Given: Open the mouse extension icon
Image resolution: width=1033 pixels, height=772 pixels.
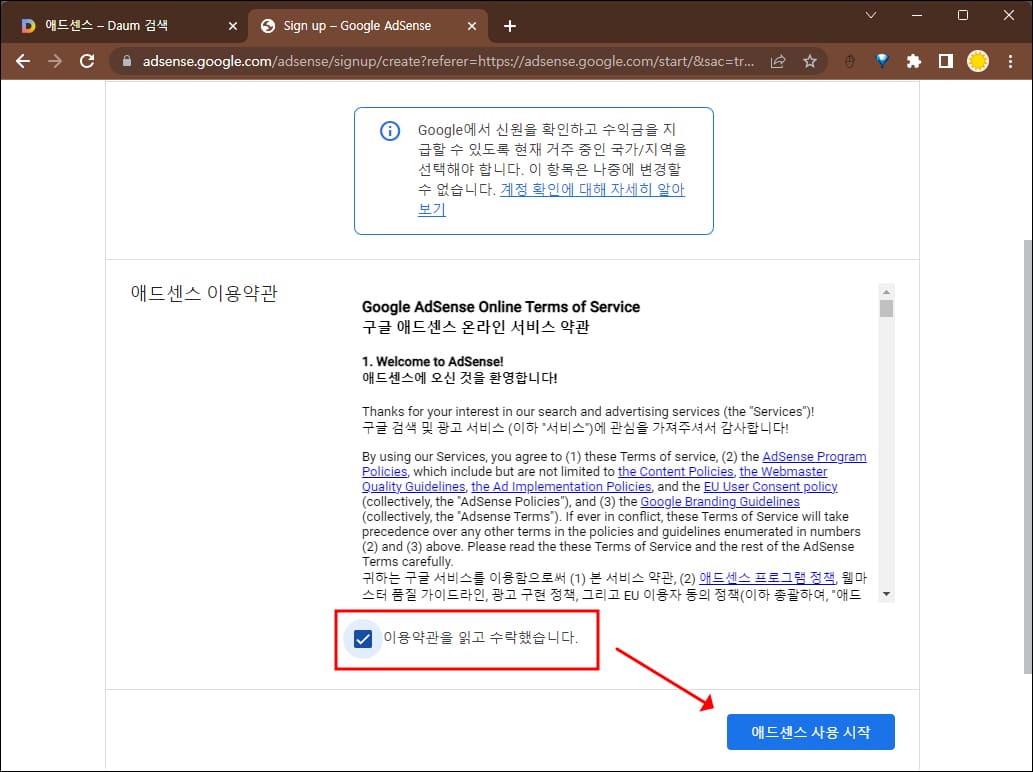Looking at the screenshot, I should pyautogui.click(x=850, y=61).
